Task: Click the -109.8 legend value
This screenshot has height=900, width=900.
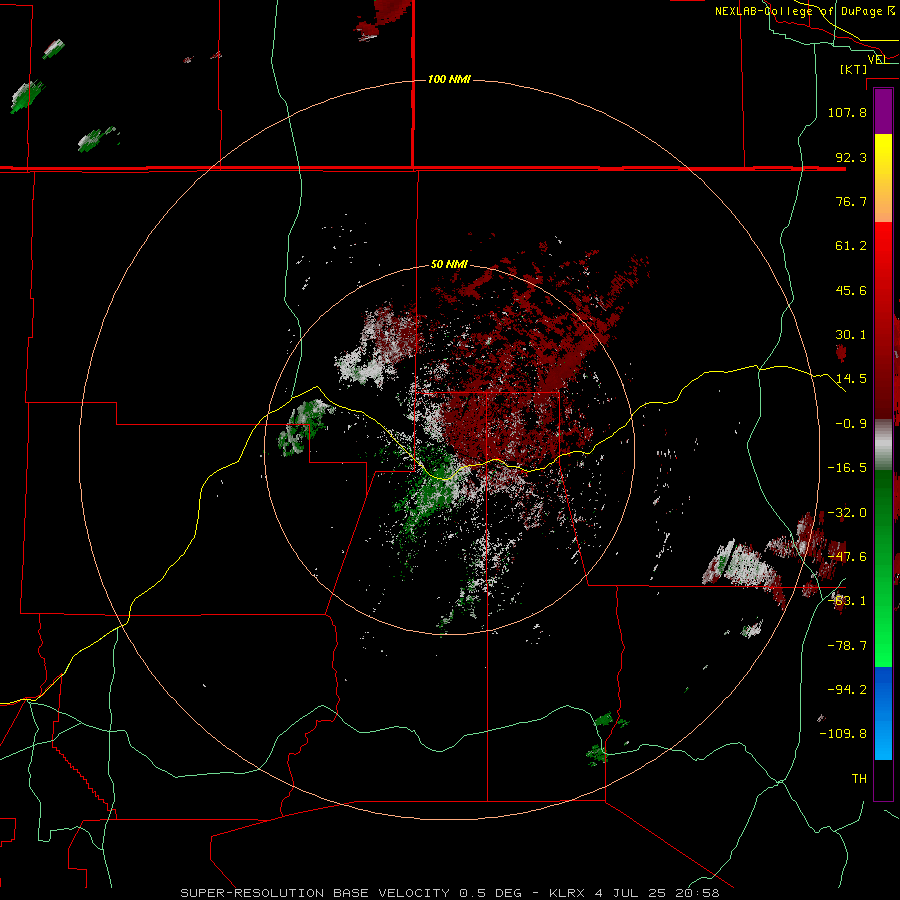Action: point(843,734)
